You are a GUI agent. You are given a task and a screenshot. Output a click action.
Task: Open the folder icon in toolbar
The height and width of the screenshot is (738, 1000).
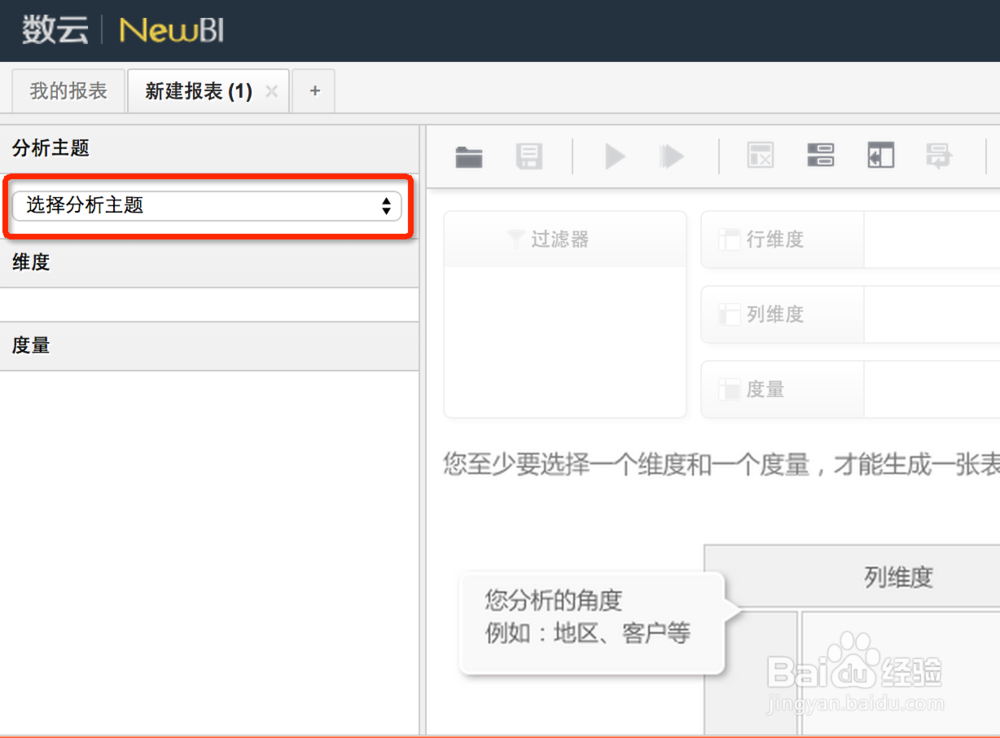[469, 156]
